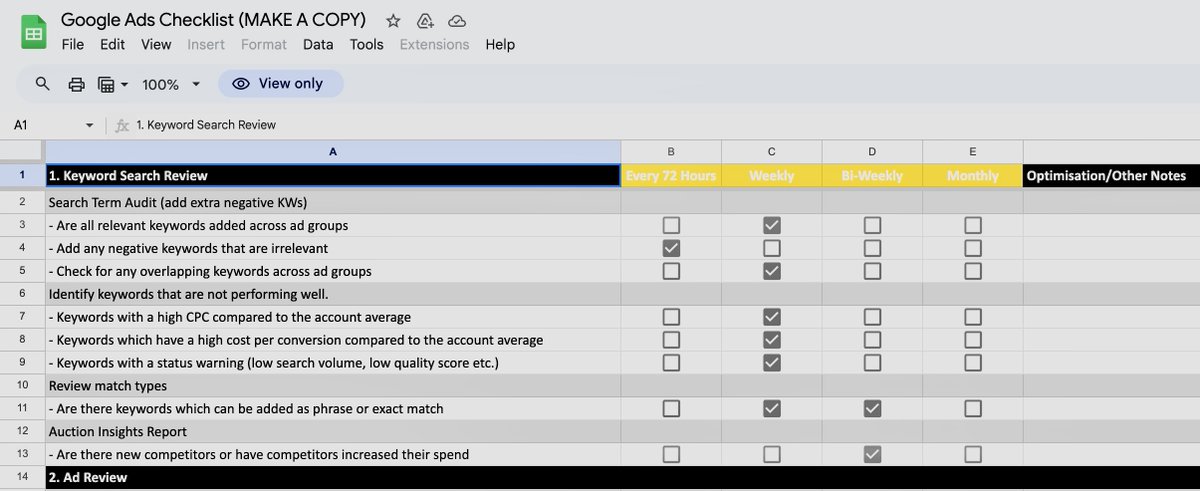
Task: Select cell '- Add any negative keywords that are irrelevant'
Action: click(x=333, y=248)
